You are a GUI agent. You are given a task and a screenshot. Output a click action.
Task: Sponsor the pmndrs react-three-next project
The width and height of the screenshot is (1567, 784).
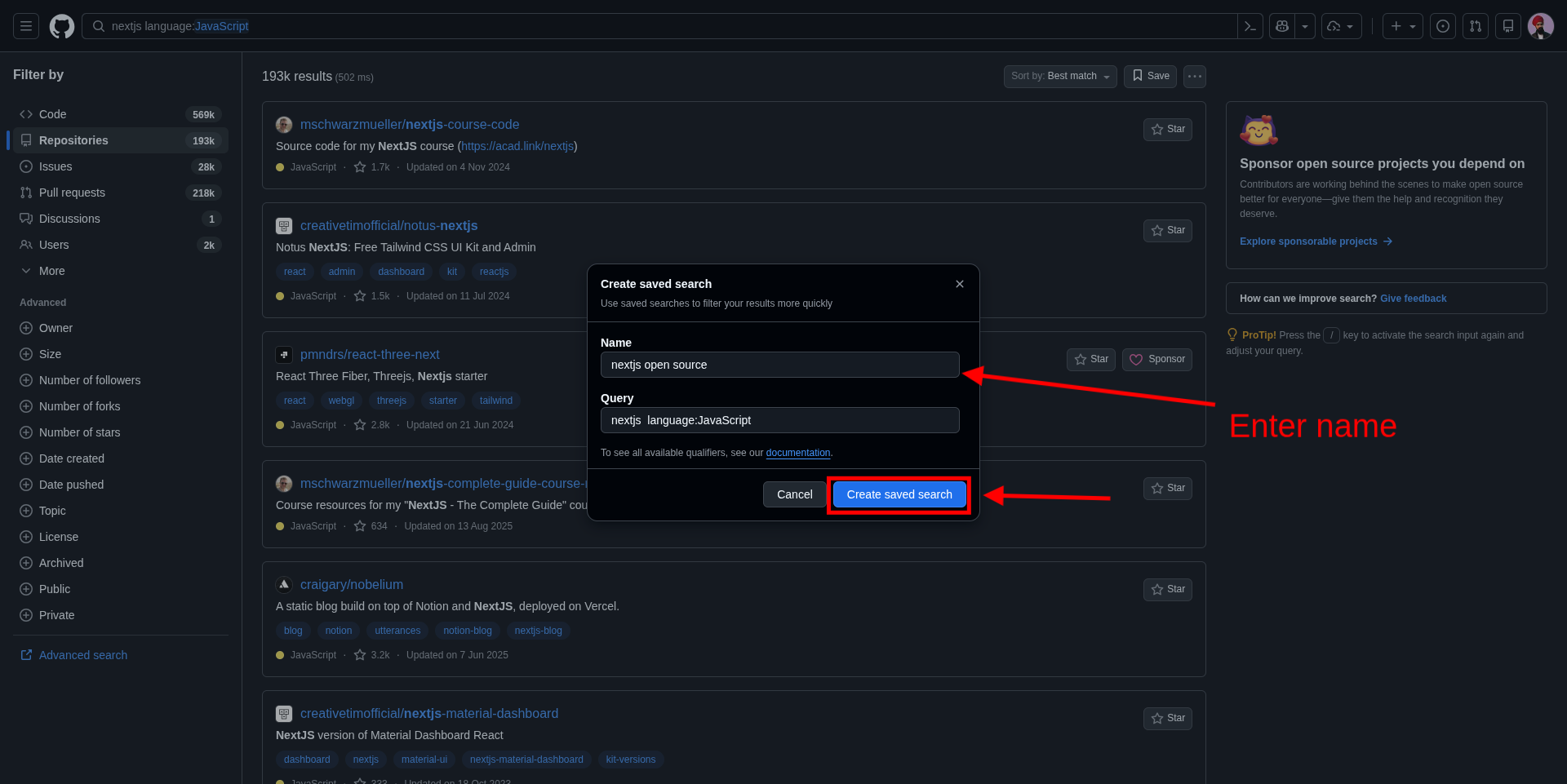[x=1157, y=359]
